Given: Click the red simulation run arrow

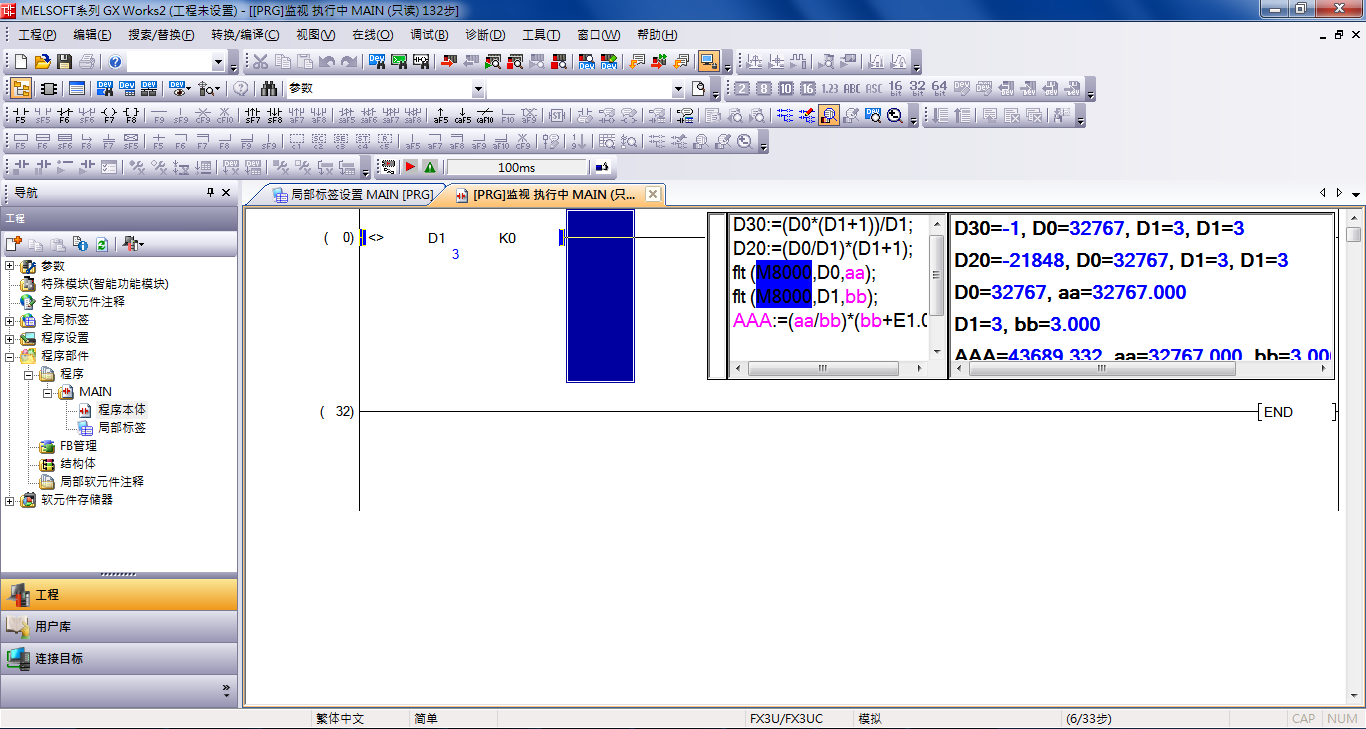Looking at the screenshot, I should (410, 167).
